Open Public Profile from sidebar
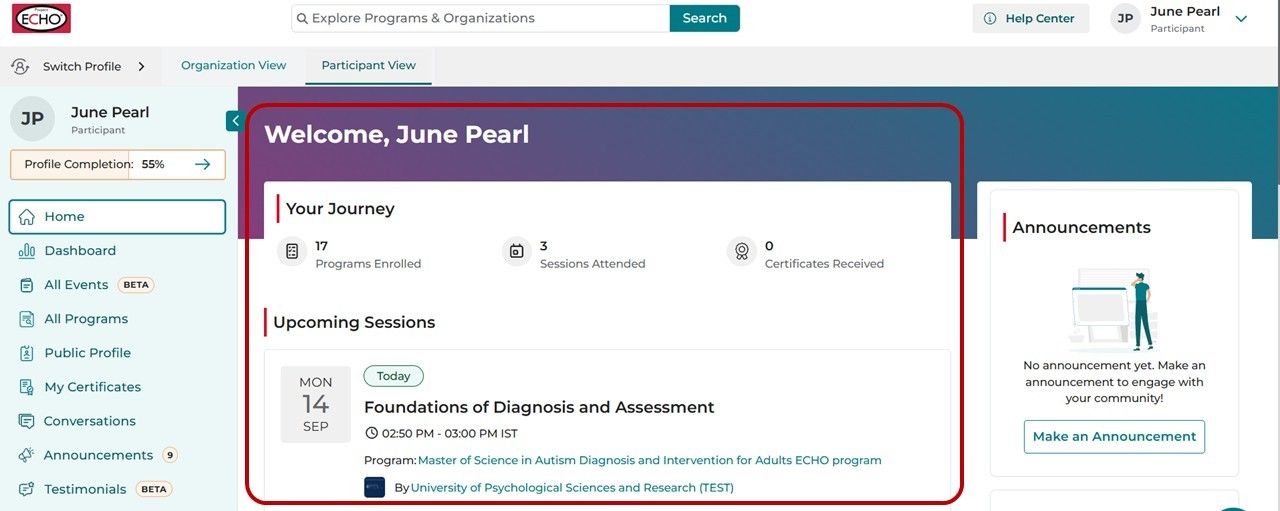Image resolution: width=1280 pixels, height=511 pixels. pos(87,353)
